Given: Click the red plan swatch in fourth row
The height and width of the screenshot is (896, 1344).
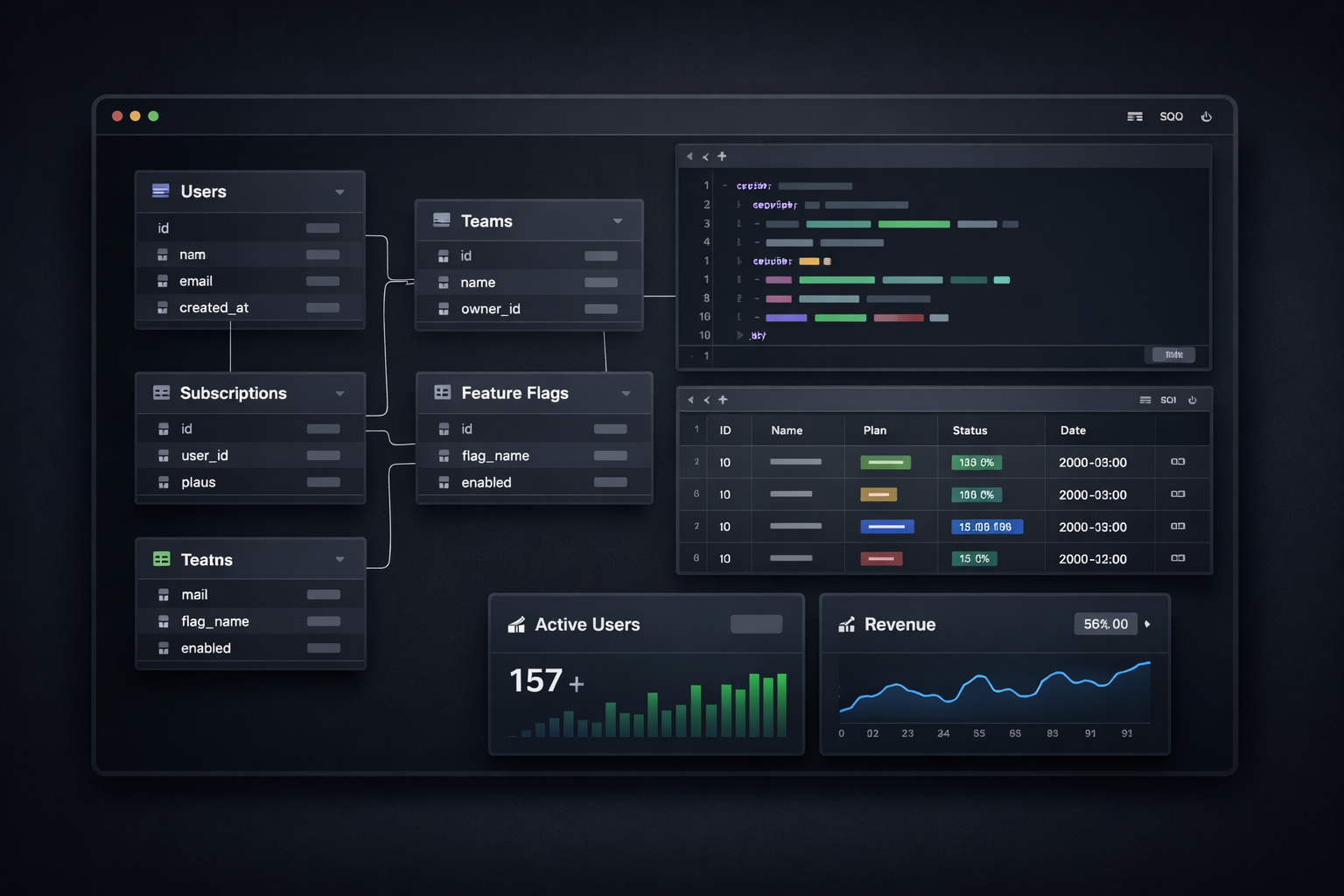Looking at the screenshot, I should (x=881, y=558).
